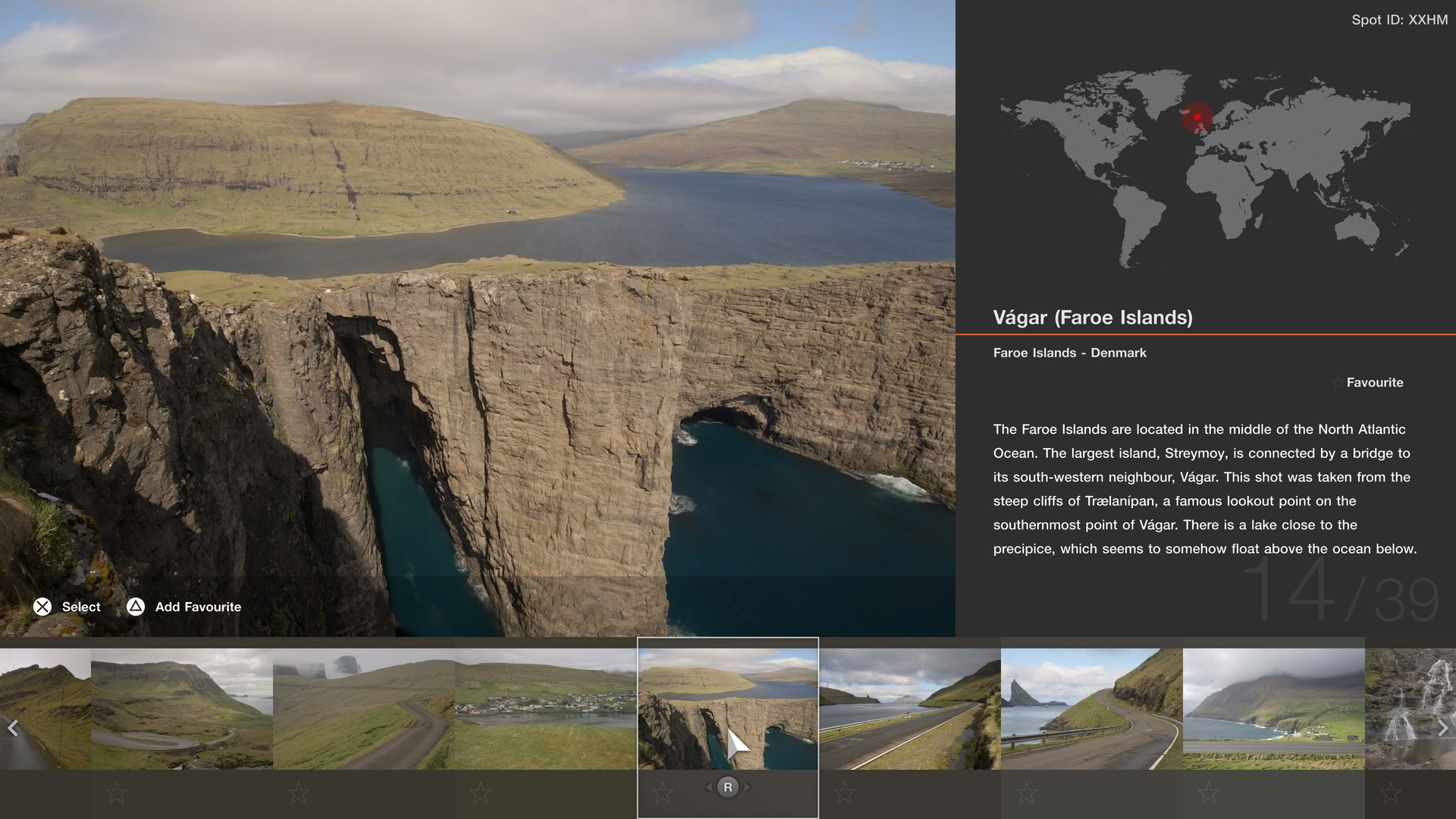Click small left arrow beside R icon
1456x819 pixels.
click(709, 787)
